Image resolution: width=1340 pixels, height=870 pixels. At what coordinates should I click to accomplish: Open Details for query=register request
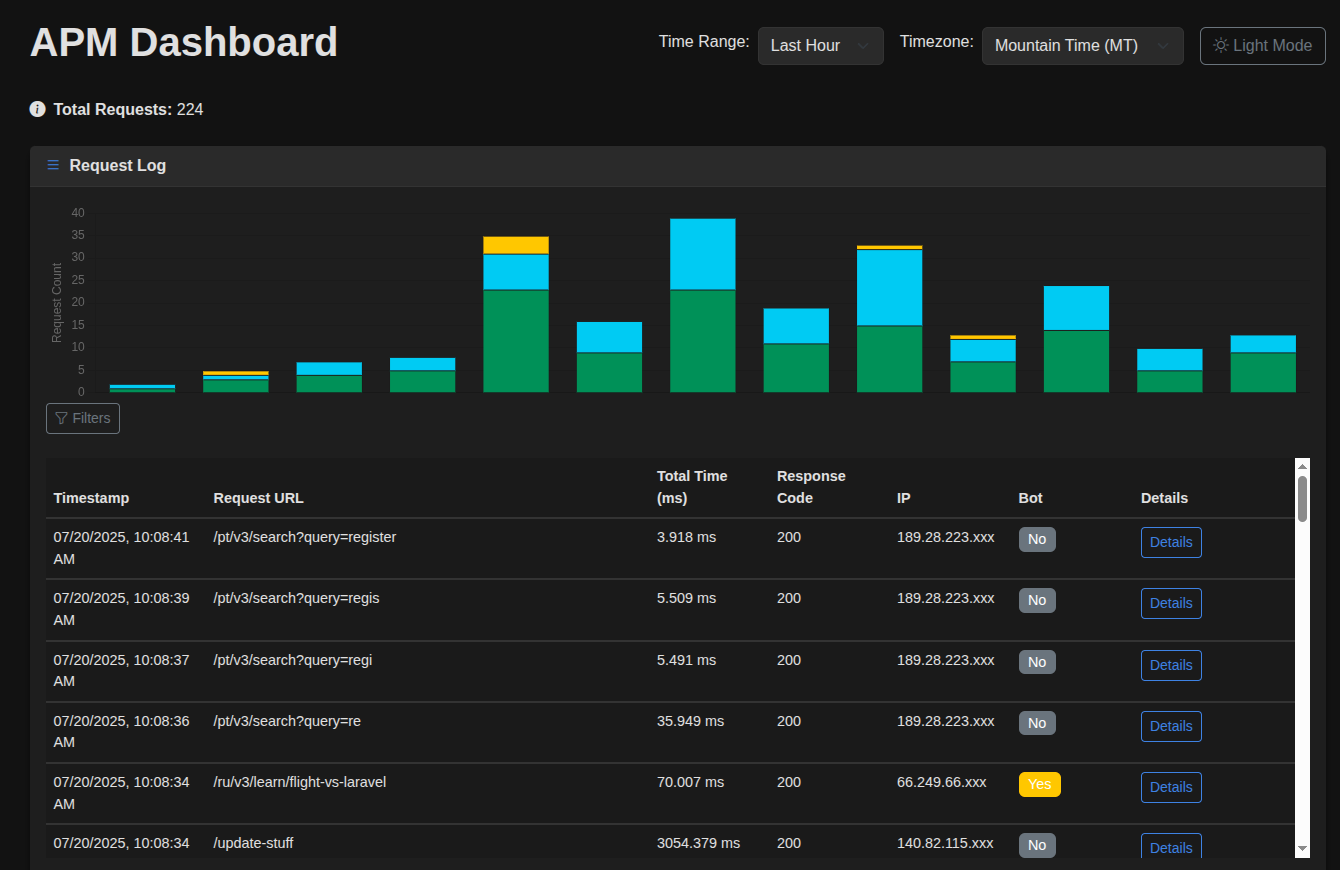pos(1171,542)
